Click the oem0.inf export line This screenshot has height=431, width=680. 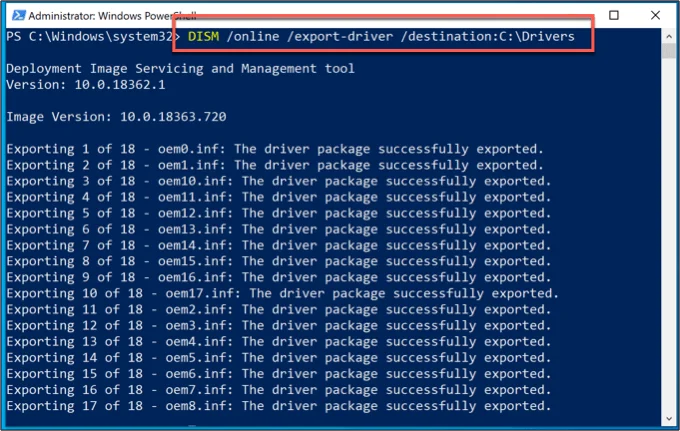click(x=275, y=149)
